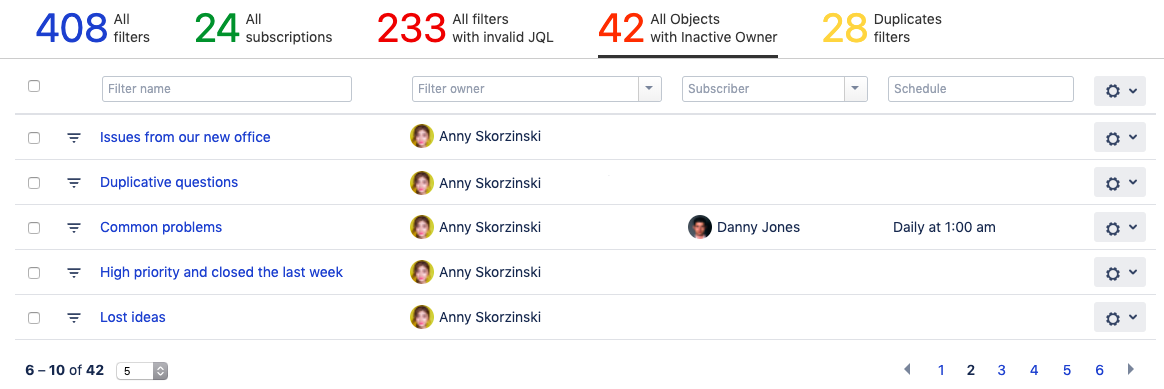Check the box for Common problems filter
The height and width of the screenshot is (389, 1164).
click(x=33, y=228)
